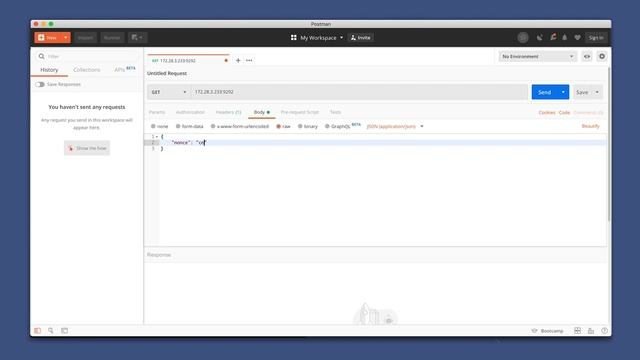Screen dimensions: 640x360
Task: Switch to the Collections sidebar tab
Action: point(87,70)
